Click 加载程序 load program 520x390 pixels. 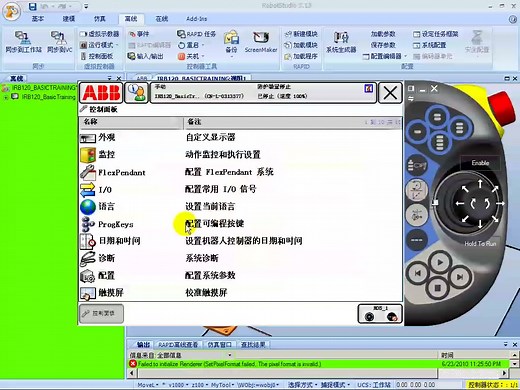pos(301,56)
